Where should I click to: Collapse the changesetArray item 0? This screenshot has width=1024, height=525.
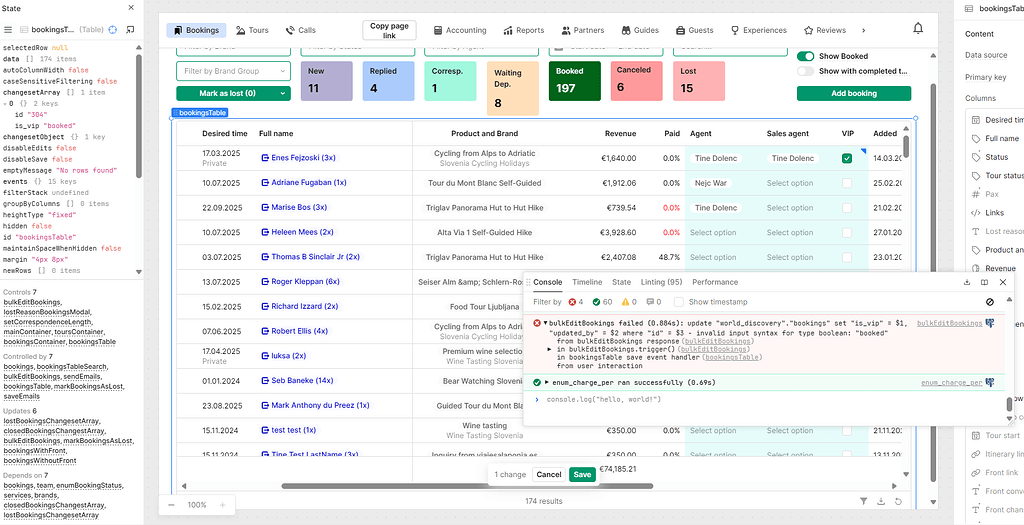[4, 103]
